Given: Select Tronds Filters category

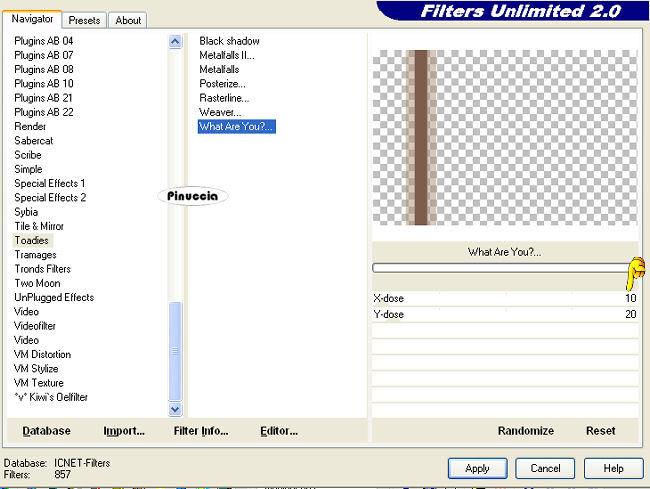Looking at the screenshot, I should click(43, 269).
